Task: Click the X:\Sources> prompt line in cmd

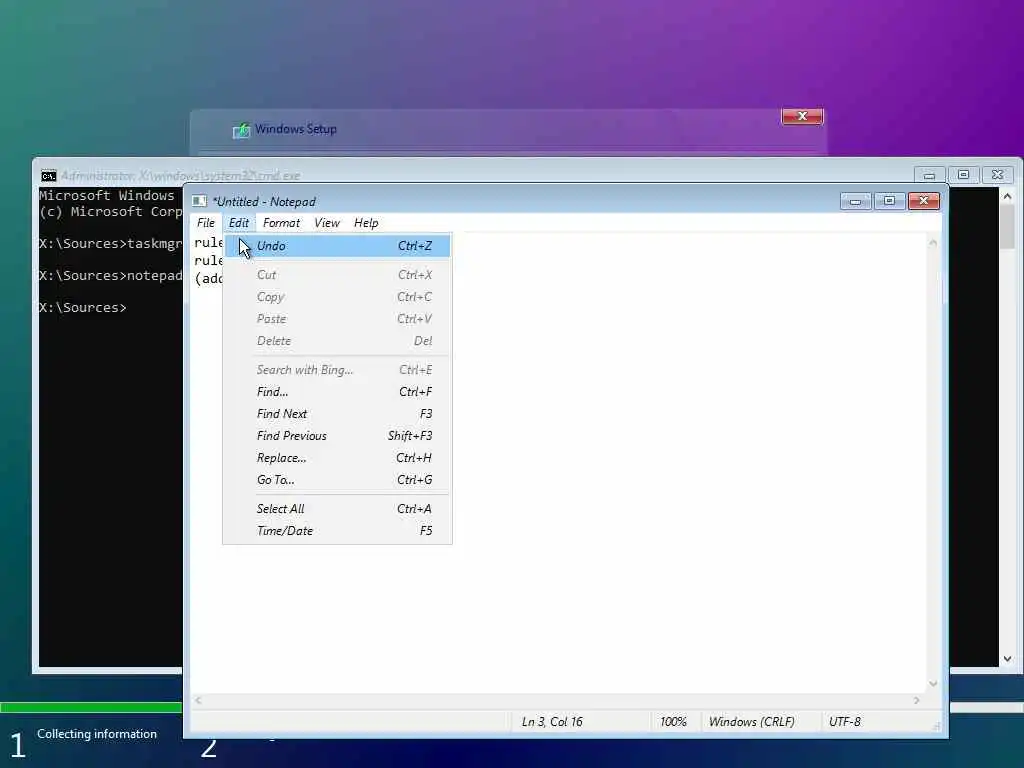Action: (83, 308)
